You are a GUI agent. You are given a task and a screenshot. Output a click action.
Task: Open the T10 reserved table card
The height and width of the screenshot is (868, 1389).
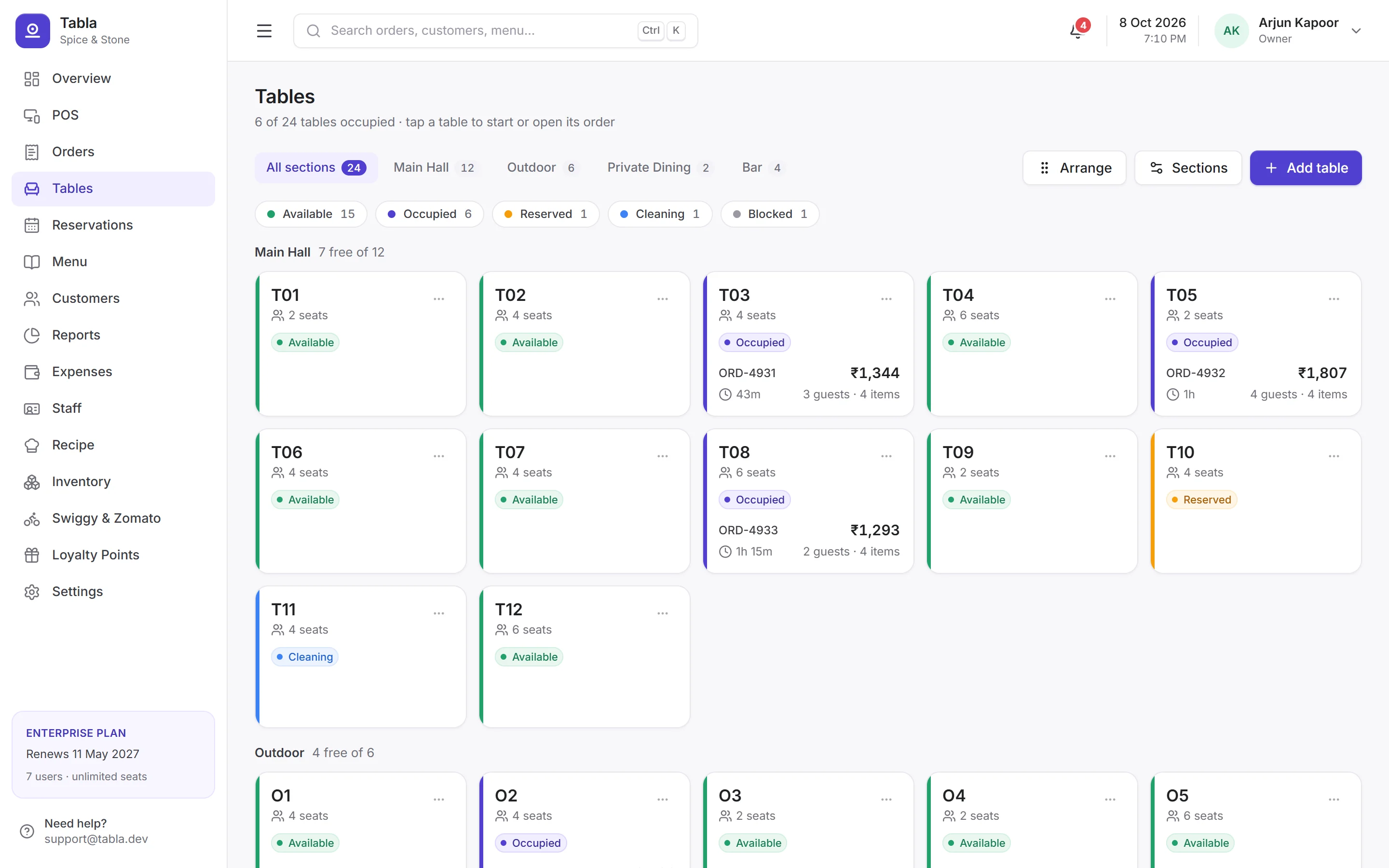click(1256, 501)
